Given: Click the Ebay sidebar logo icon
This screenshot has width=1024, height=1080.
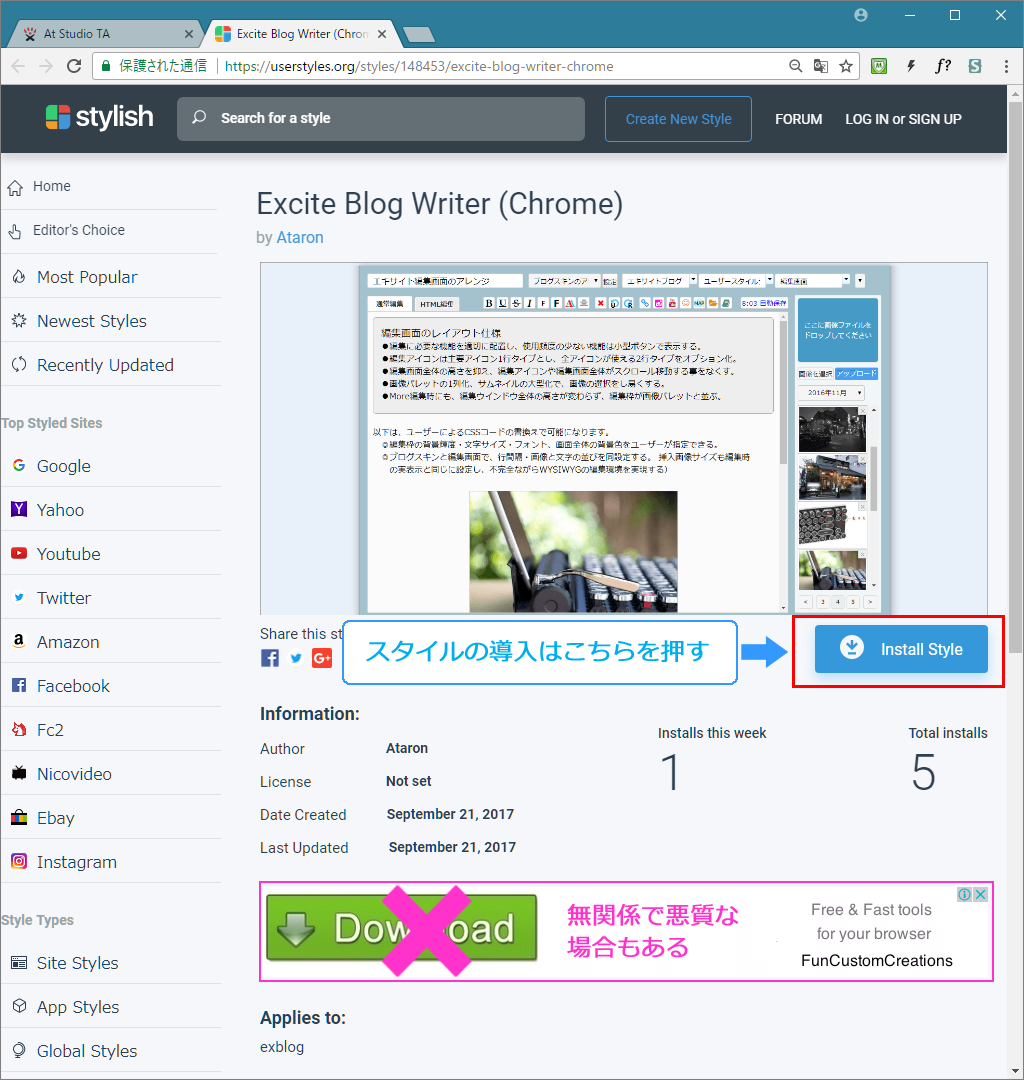Looking at the screenshot, I should (19, 817).
